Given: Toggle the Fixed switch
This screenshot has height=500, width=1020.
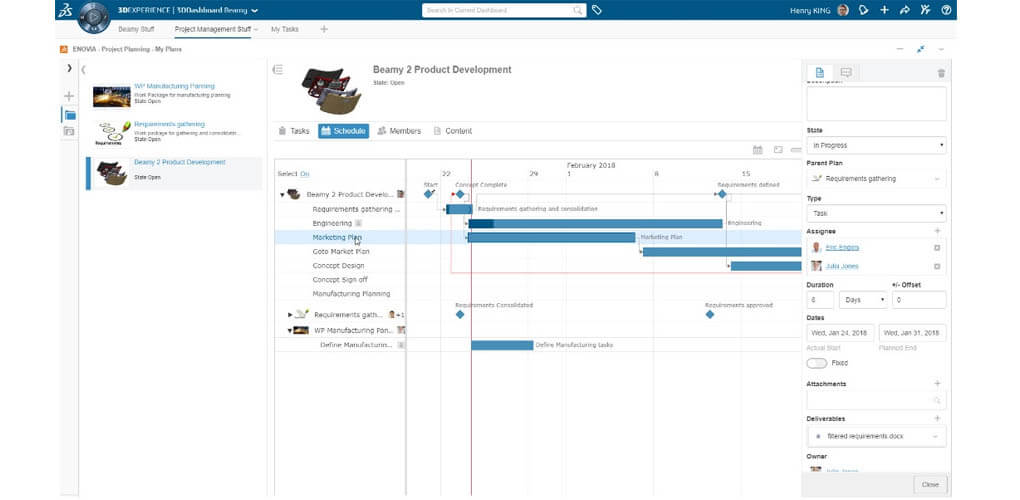Looking at the screenshot, I should point(817,363).
